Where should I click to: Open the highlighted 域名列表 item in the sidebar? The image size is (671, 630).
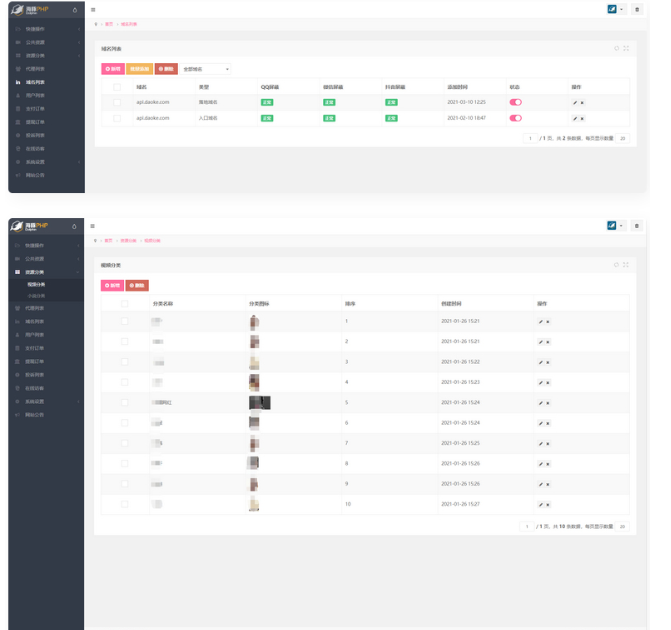(36, 82)
